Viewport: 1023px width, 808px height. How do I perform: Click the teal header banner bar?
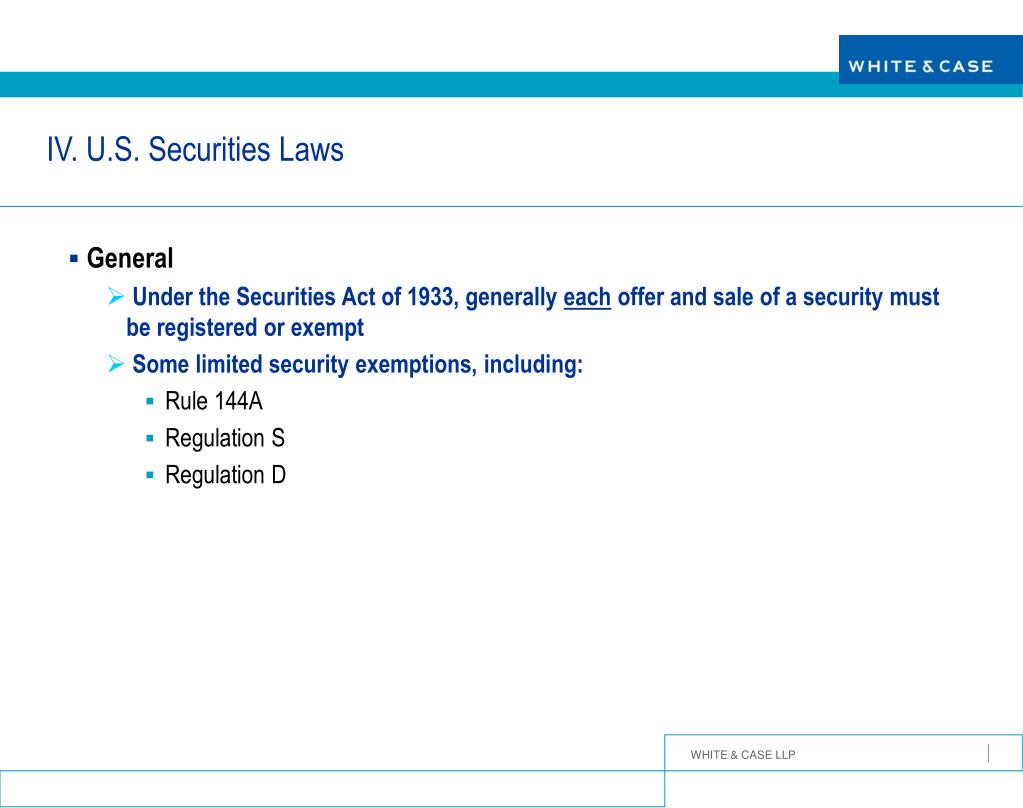tap(420, 84)
